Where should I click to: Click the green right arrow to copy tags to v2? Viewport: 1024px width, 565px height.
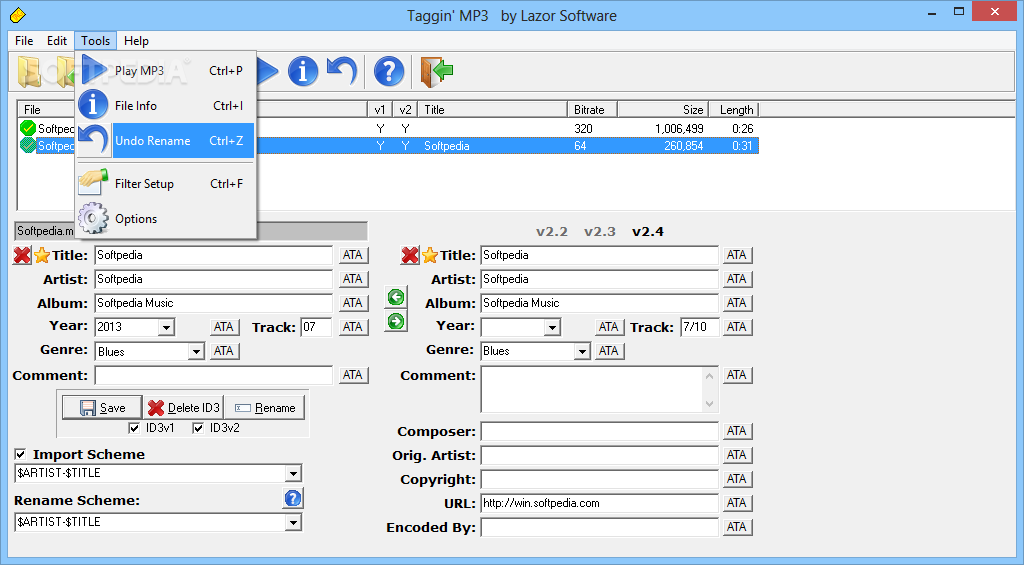pos(396,321)
